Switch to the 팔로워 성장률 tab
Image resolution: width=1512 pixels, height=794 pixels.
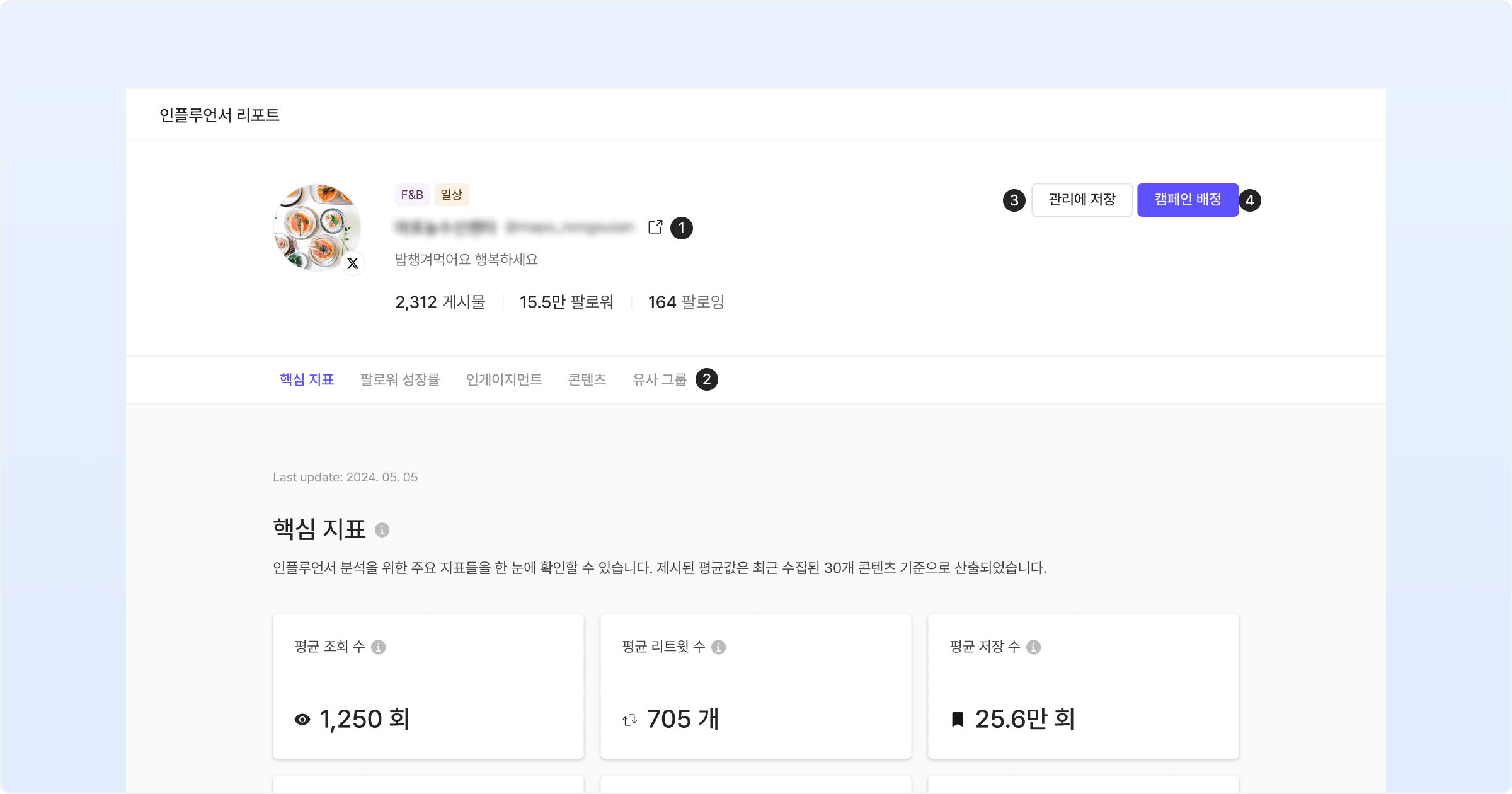point(400,379)
